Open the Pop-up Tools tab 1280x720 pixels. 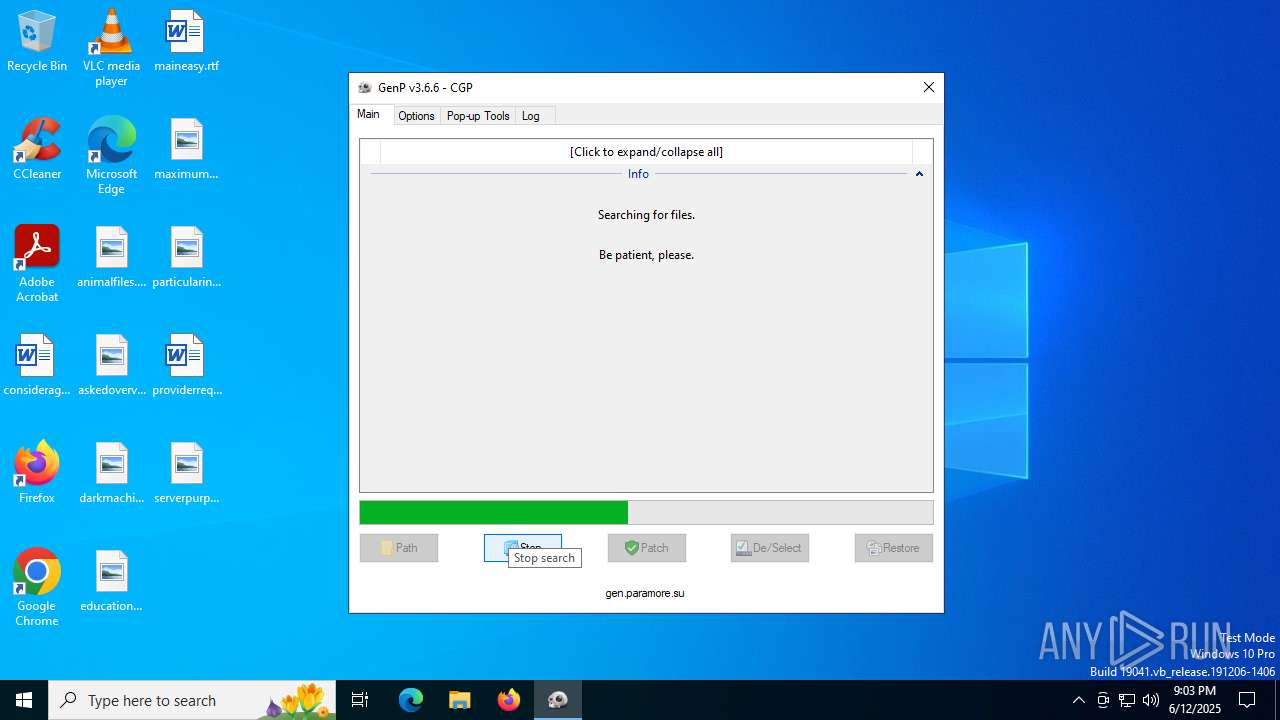(x=478, y=116)
